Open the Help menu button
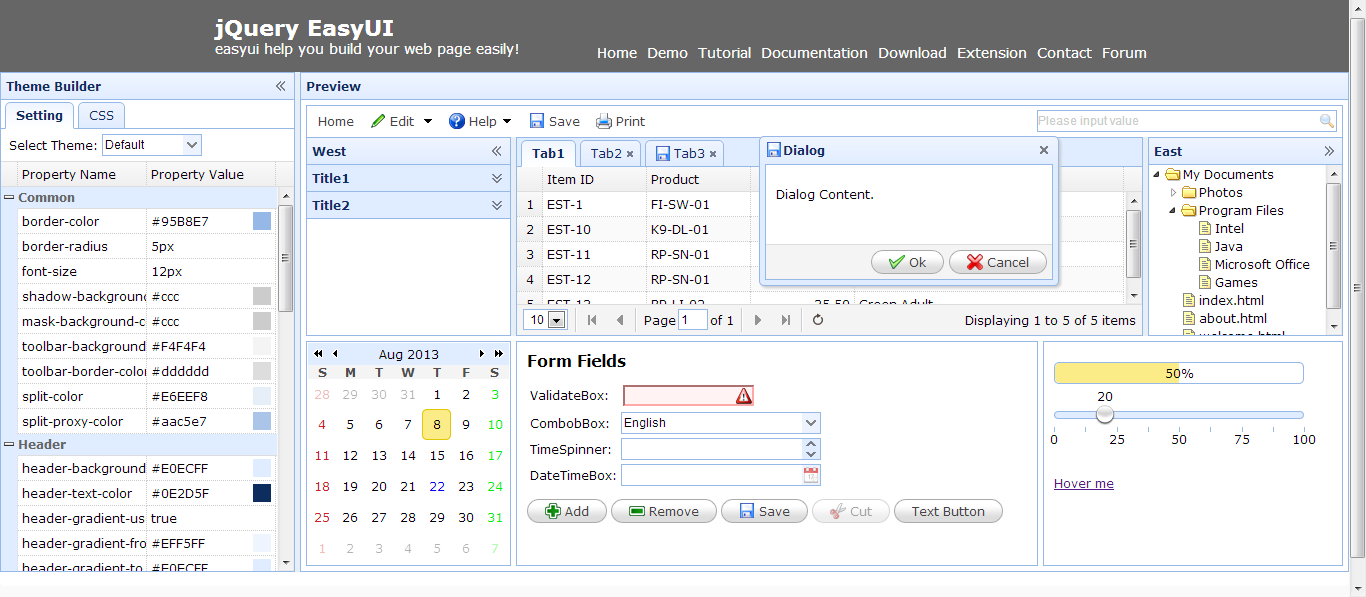 (480, 121)
